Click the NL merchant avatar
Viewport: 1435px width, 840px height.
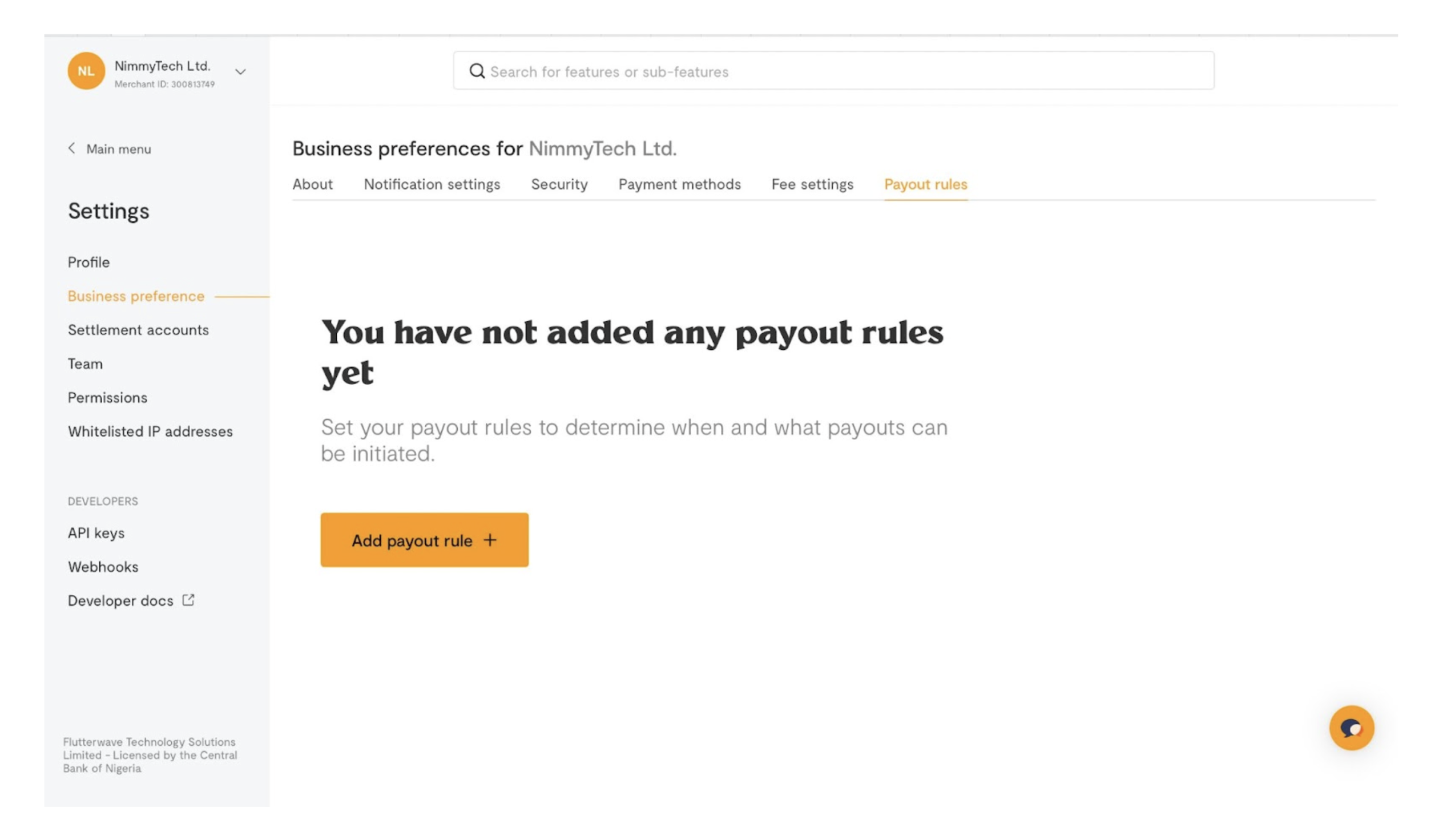(x=86, y=71)
